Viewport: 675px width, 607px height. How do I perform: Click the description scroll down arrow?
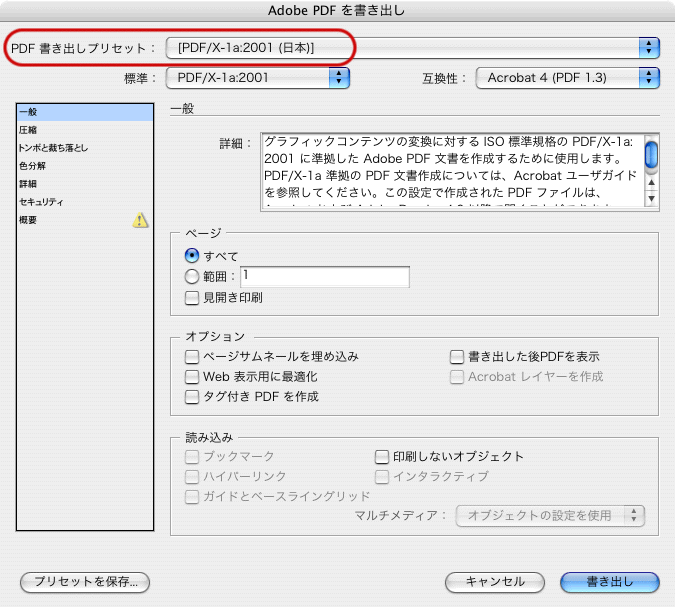tap(651, 198)
